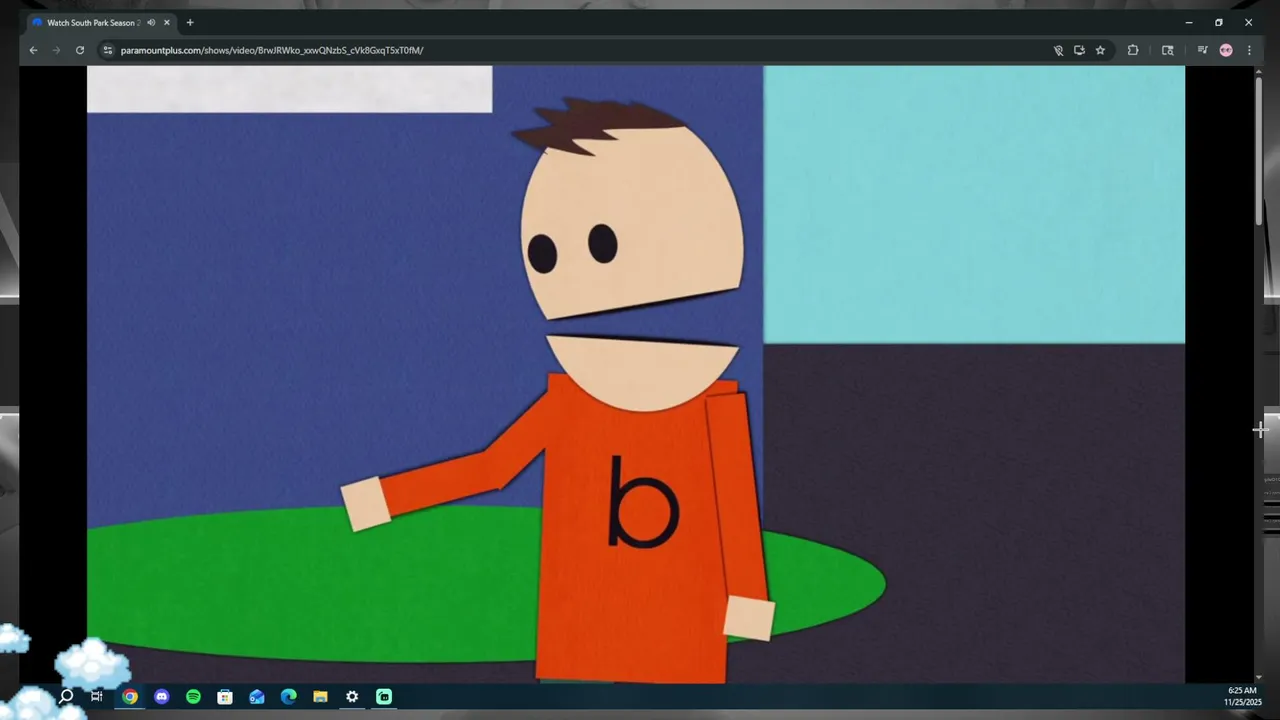1280x720 pixels.
Task: Open a new browser tab
Action: point(190,22)
